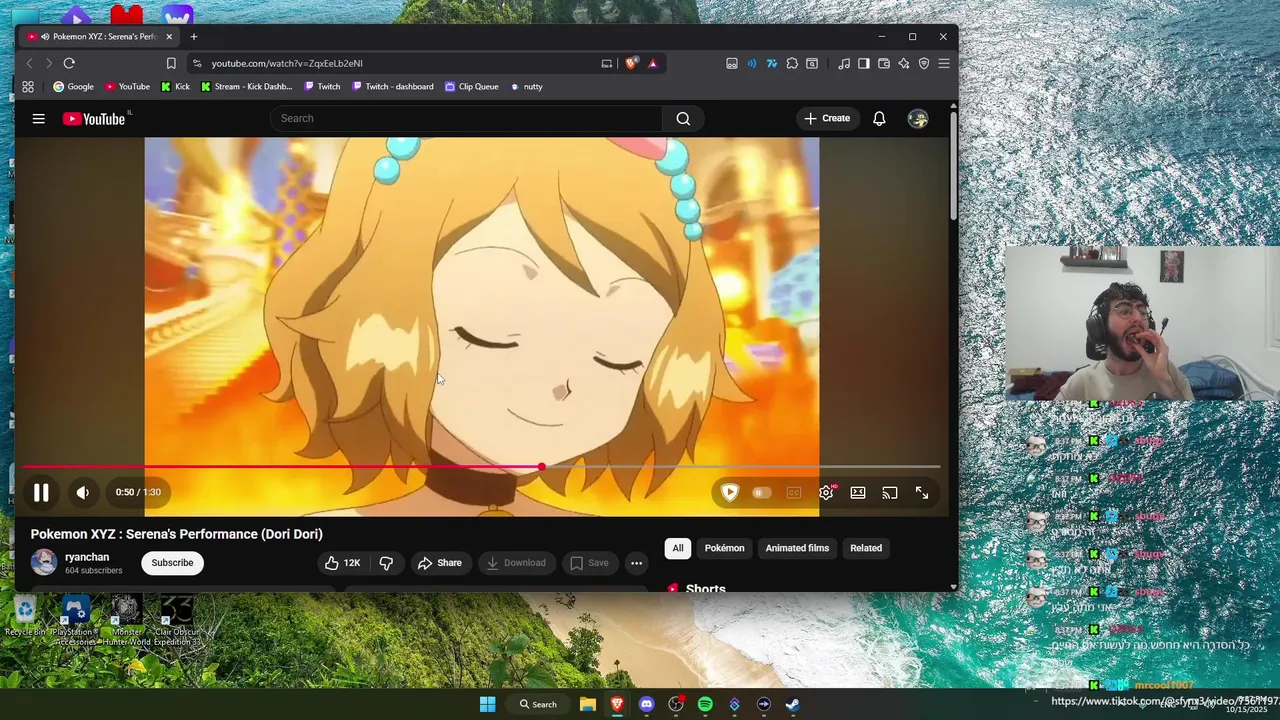Toggle closed captions CC button
This screenshot has height=720, width=1280.
pos(794,492)
